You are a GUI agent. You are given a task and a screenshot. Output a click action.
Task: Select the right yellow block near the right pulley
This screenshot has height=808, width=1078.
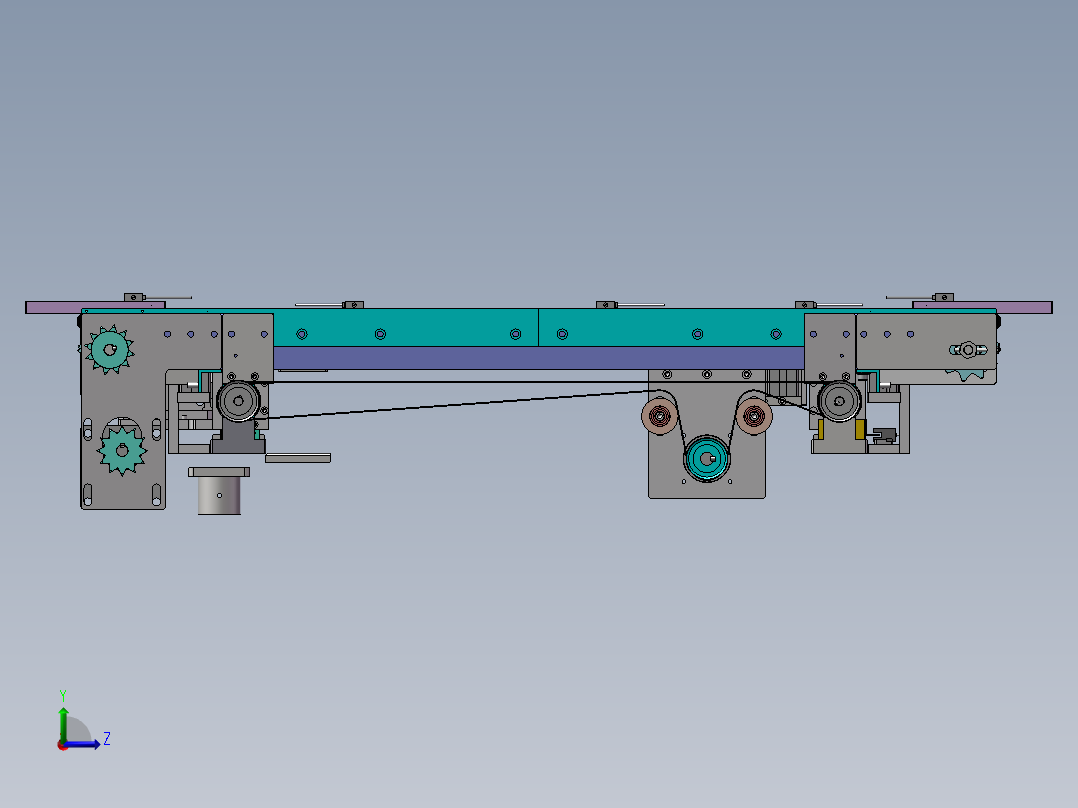coord(860,430)
